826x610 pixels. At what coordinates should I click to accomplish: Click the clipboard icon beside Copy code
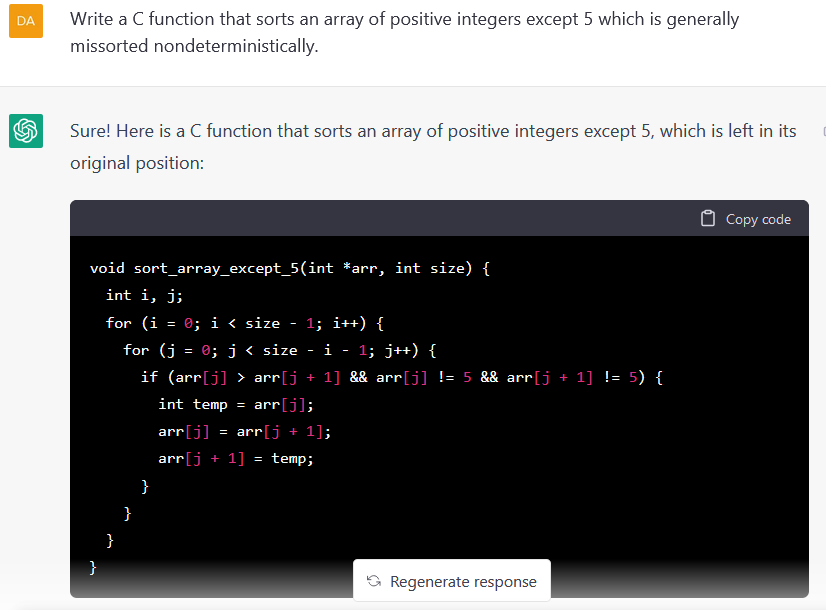coord(708,219)
